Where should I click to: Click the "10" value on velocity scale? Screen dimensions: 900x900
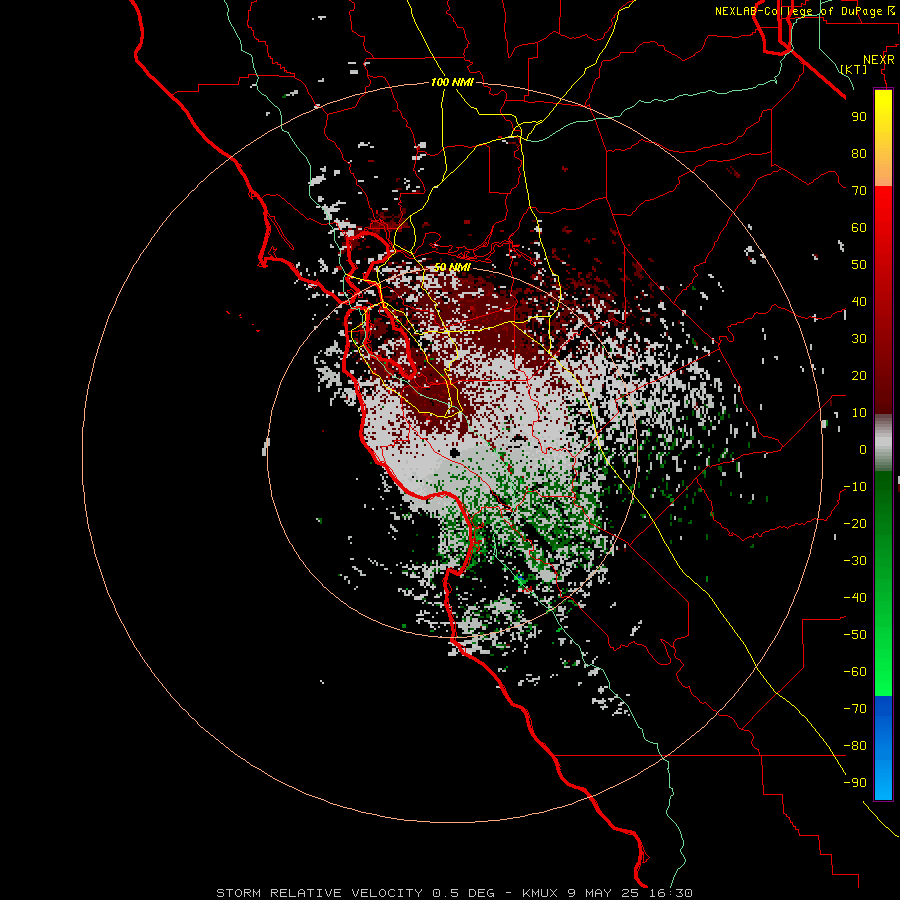(x=859, y=413)
